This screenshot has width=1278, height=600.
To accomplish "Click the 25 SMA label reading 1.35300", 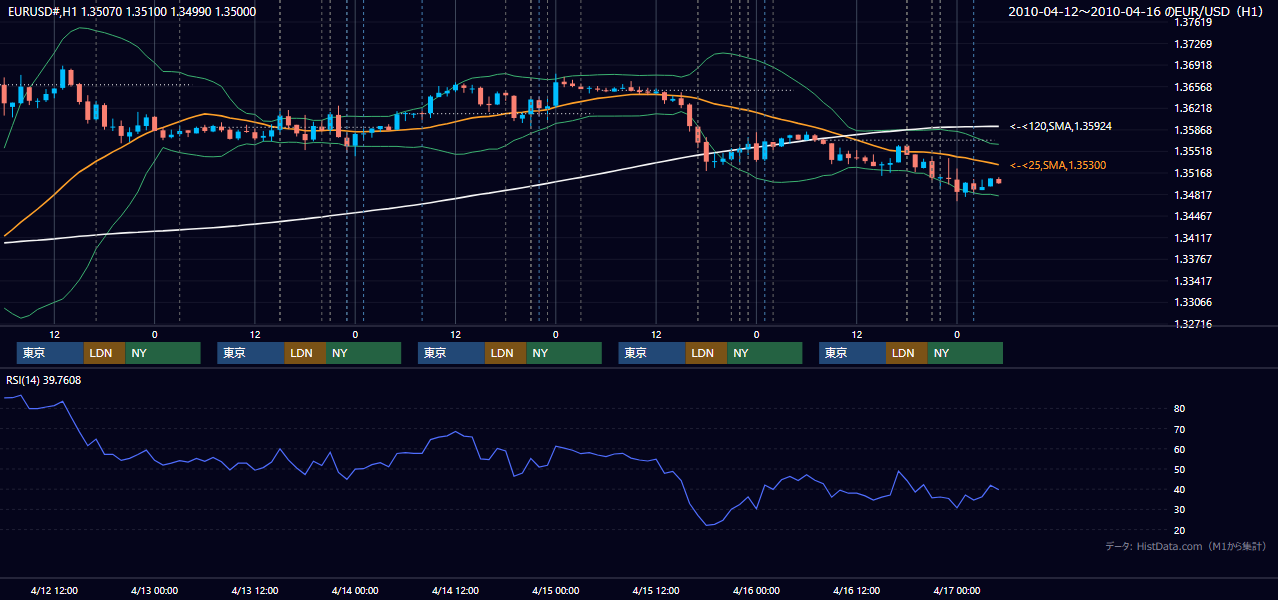I will coord(1058,165).
